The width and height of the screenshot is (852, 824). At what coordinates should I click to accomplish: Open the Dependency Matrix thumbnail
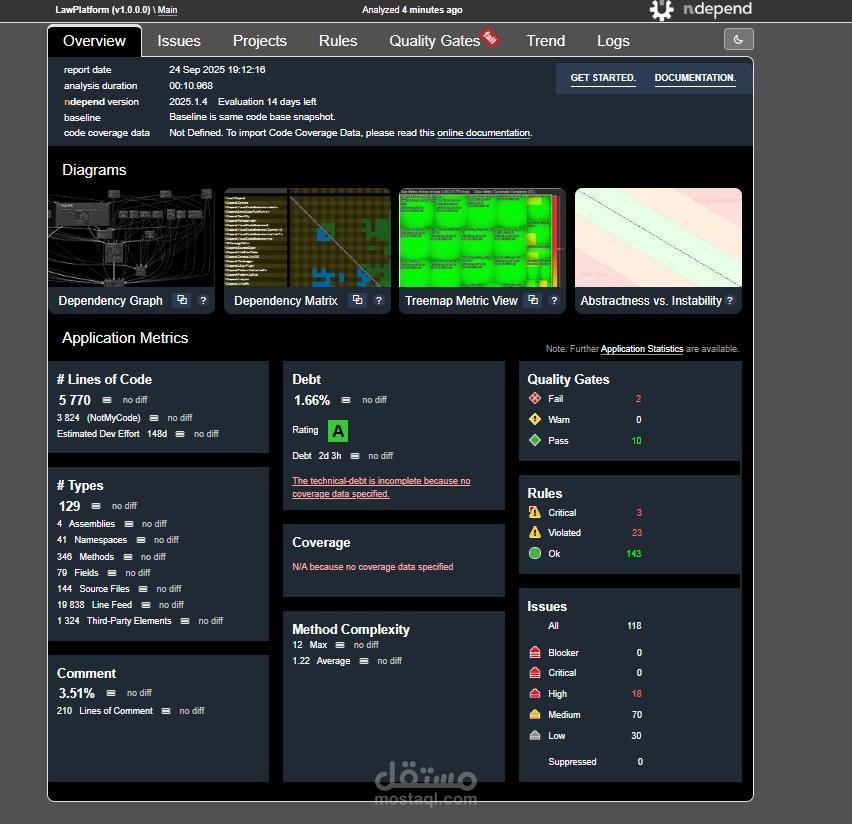[x=307, y=238]
